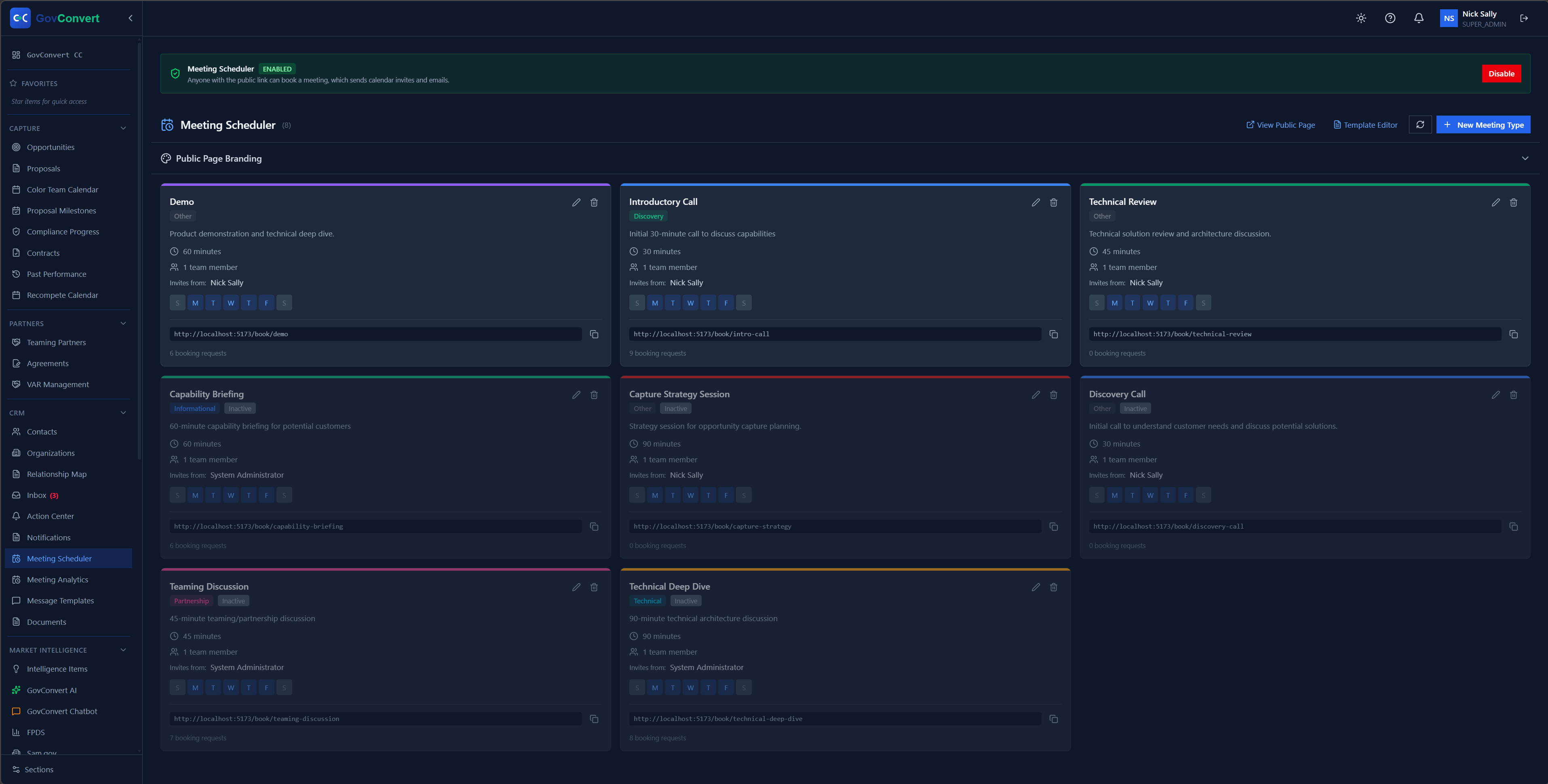Image resolution: width=1548 pixels, height=784 pixels.
Task: Delete the Demo meeting type
Action: click(x=594, y=202)
